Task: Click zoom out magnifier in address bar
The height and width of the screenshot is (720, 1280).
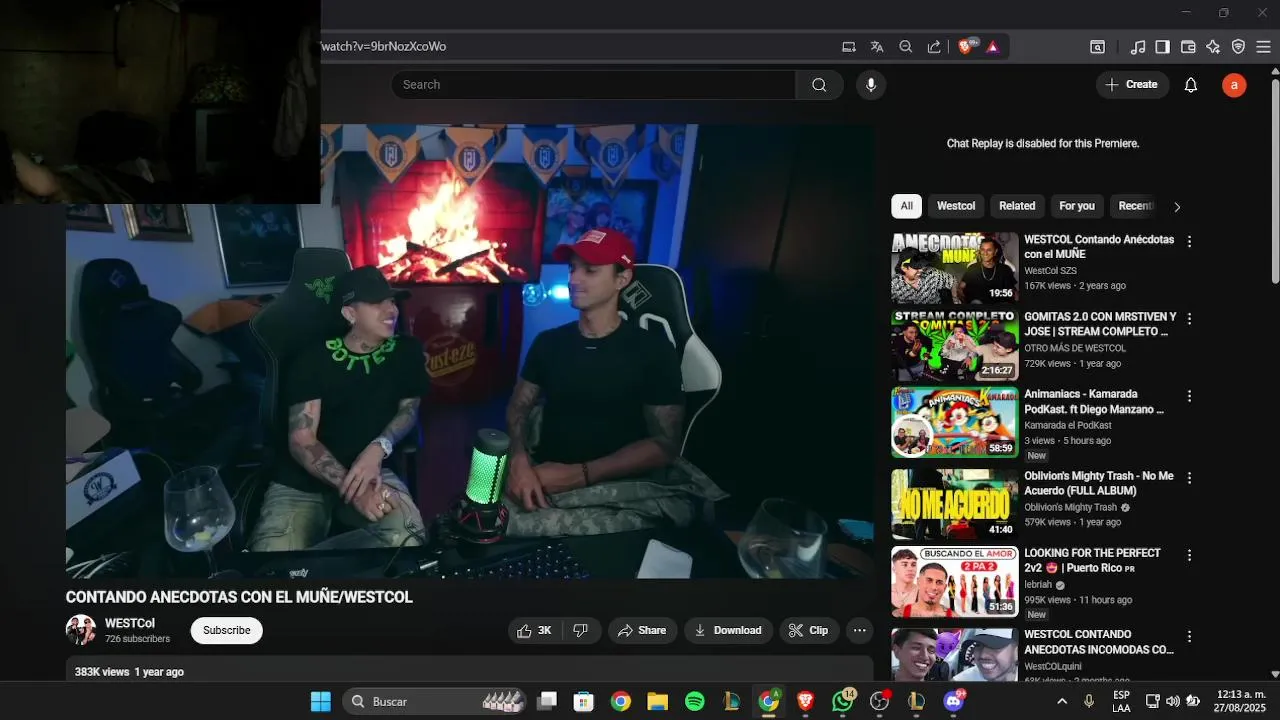Action: coord(906,46)
